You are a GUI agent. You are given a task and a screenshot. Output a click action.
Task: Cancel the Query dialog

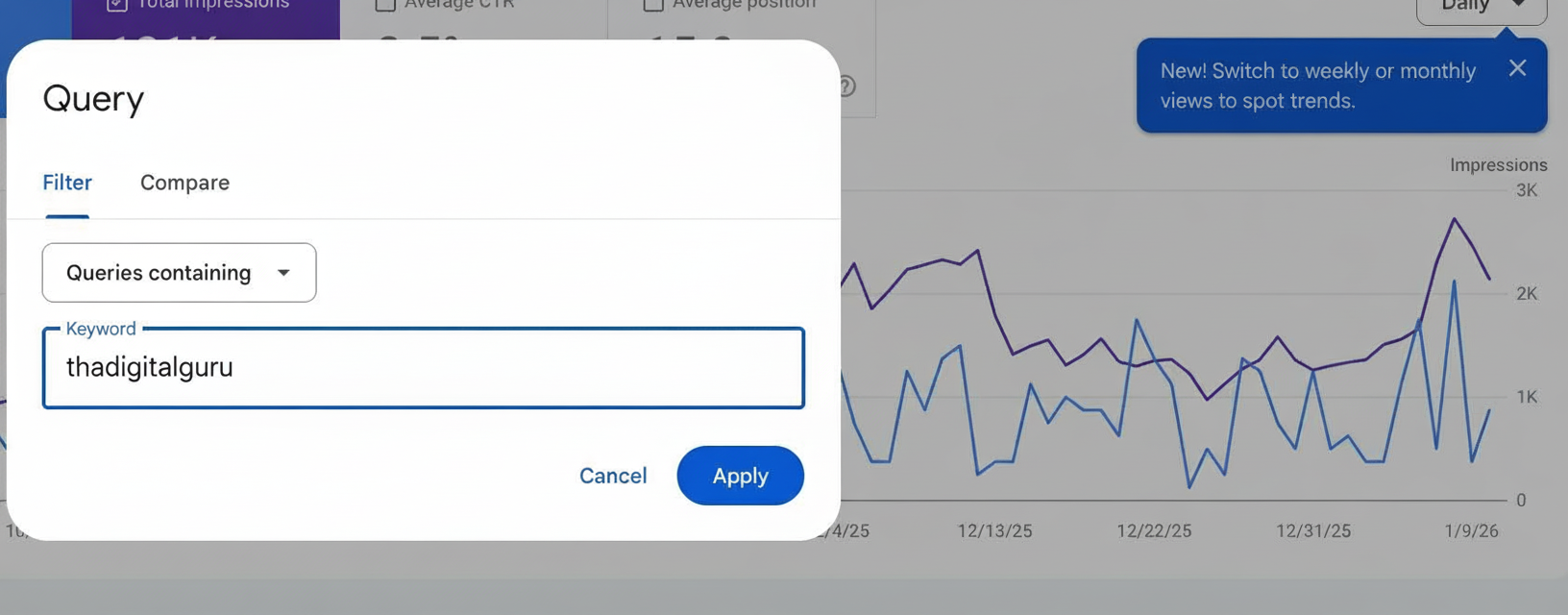tap(613, 475)
